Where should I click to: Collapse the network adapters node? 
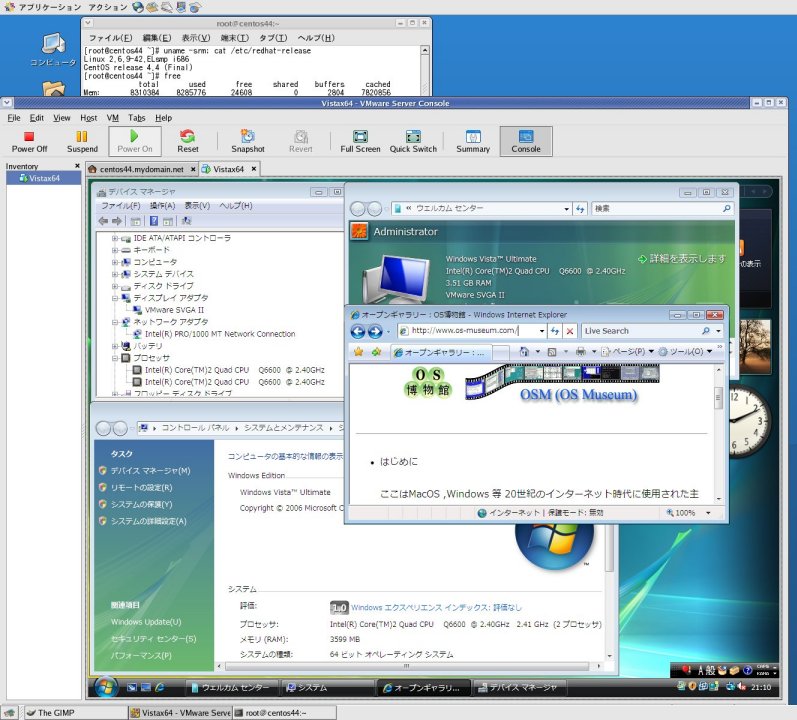(115, 322)
